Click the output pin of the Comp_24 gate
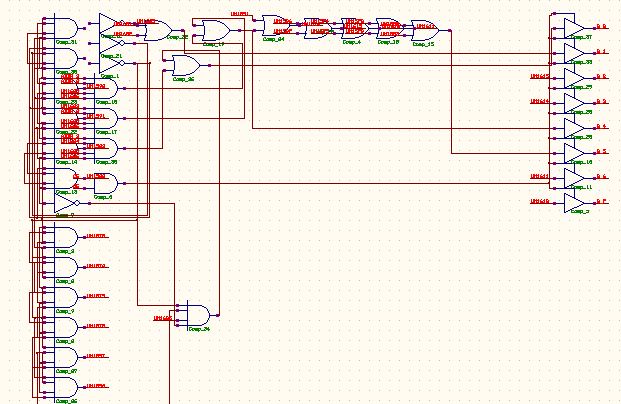Image resolution: width=621 pixels, height=404 pixels. tap(218, 315)
